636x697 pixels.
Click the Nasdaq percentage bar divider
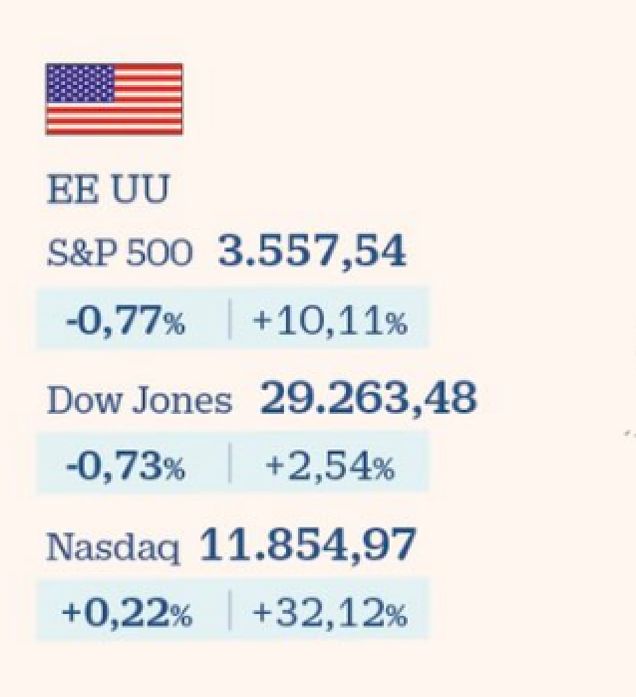pos(230,610)
